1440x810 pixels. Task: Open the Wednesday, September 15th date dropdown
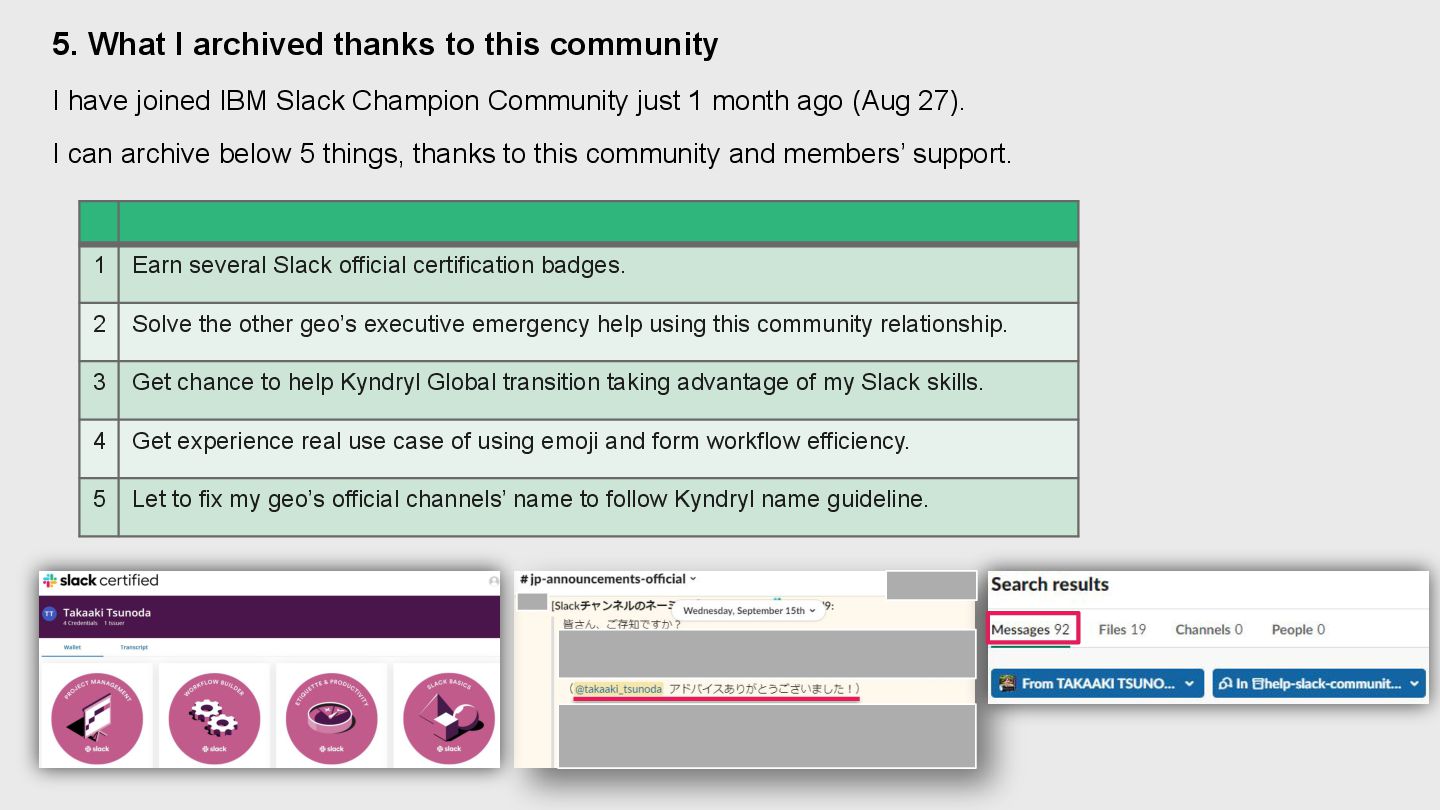coord(749,610)
